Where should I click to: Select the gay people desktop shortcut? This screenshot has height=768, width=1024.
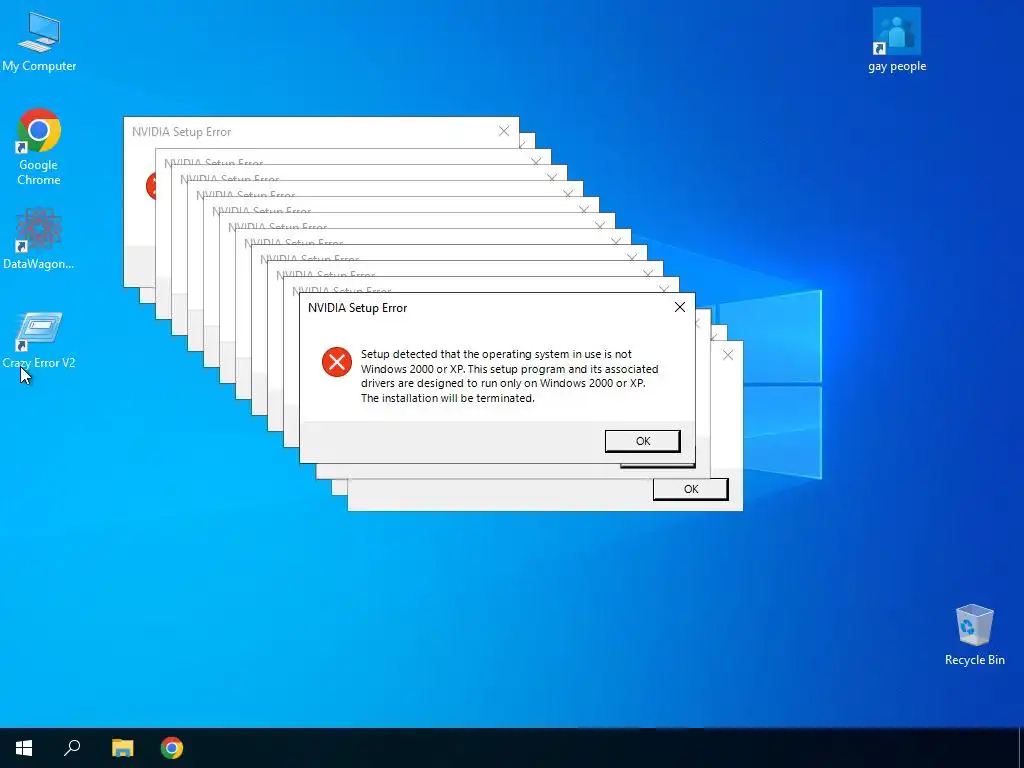click(x=897, y=40)
